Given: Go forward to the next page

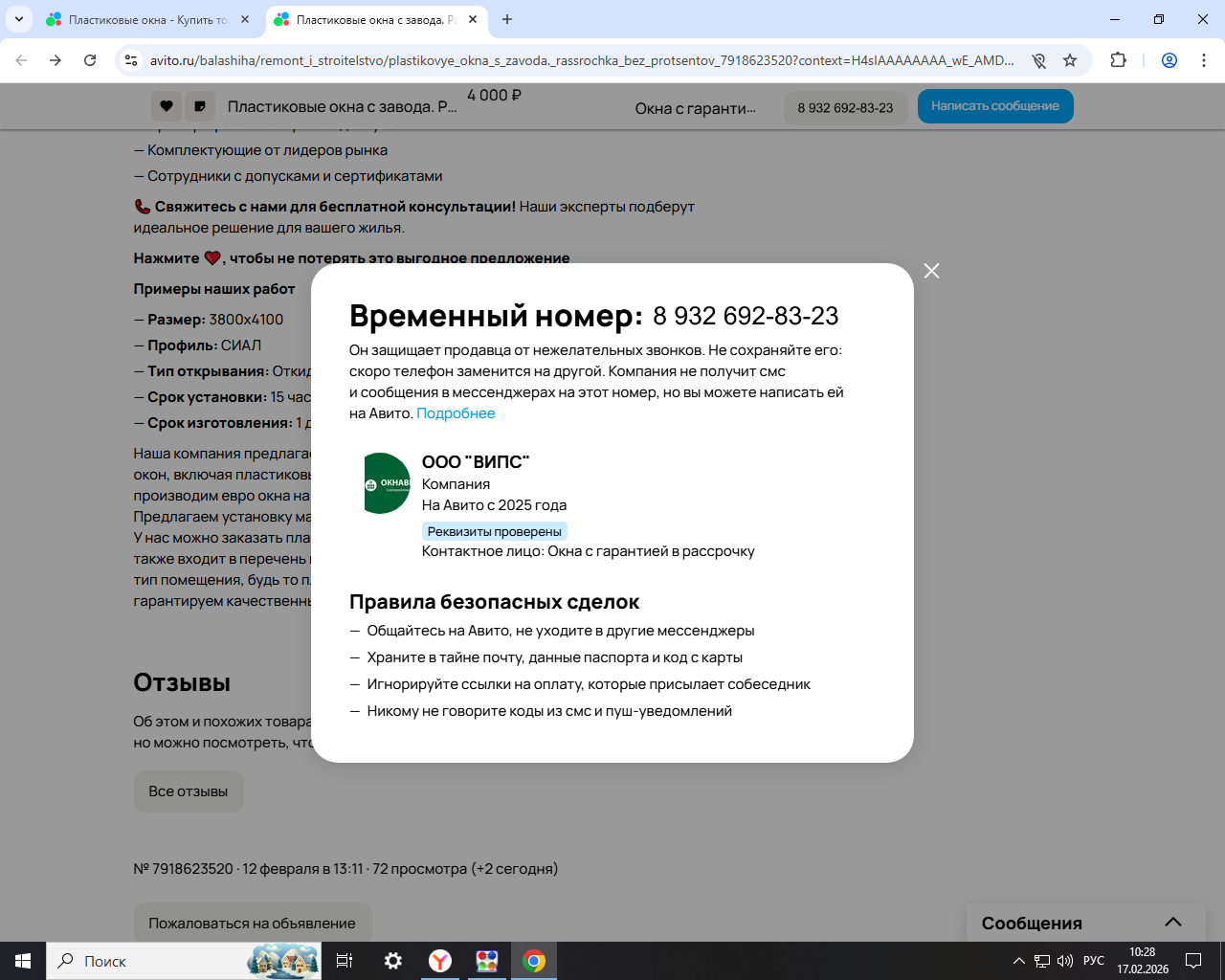Looking at the screenshot, I should click(56, 60).
